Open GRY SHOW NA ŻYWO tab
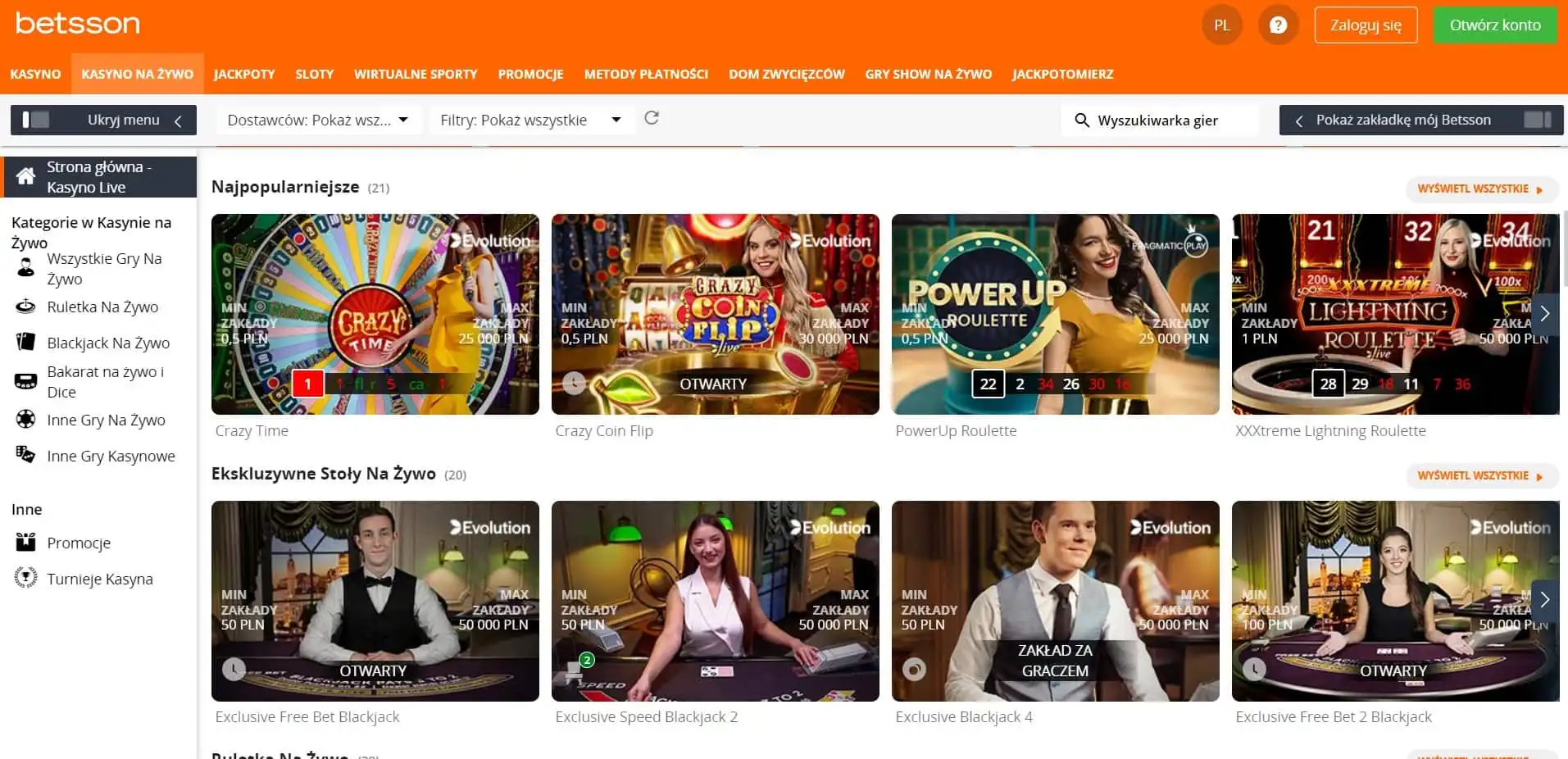The height and width of the screenshot is (759, 1568). click(929, 74)
